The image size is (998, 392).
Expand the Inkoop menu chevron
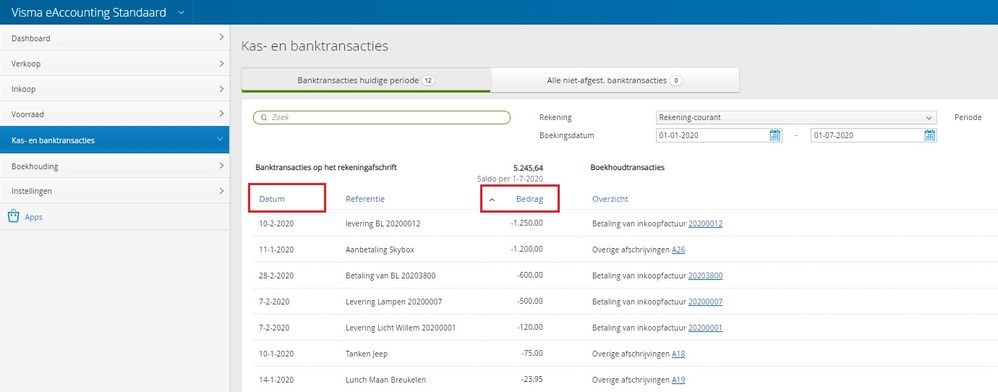(221, 88)
